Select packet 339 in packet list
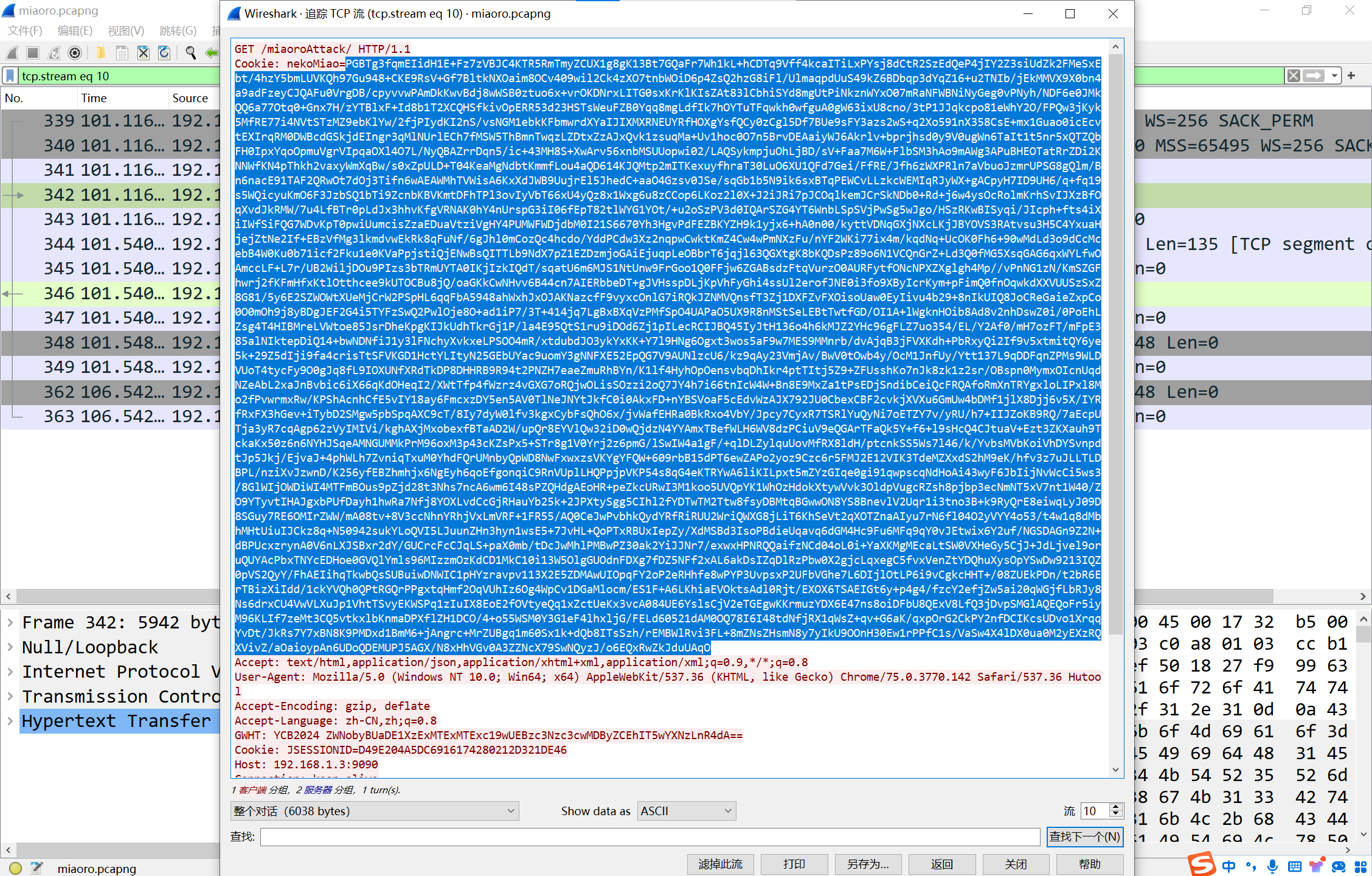This screenshot has width=1372, height=876. point(110,121)
